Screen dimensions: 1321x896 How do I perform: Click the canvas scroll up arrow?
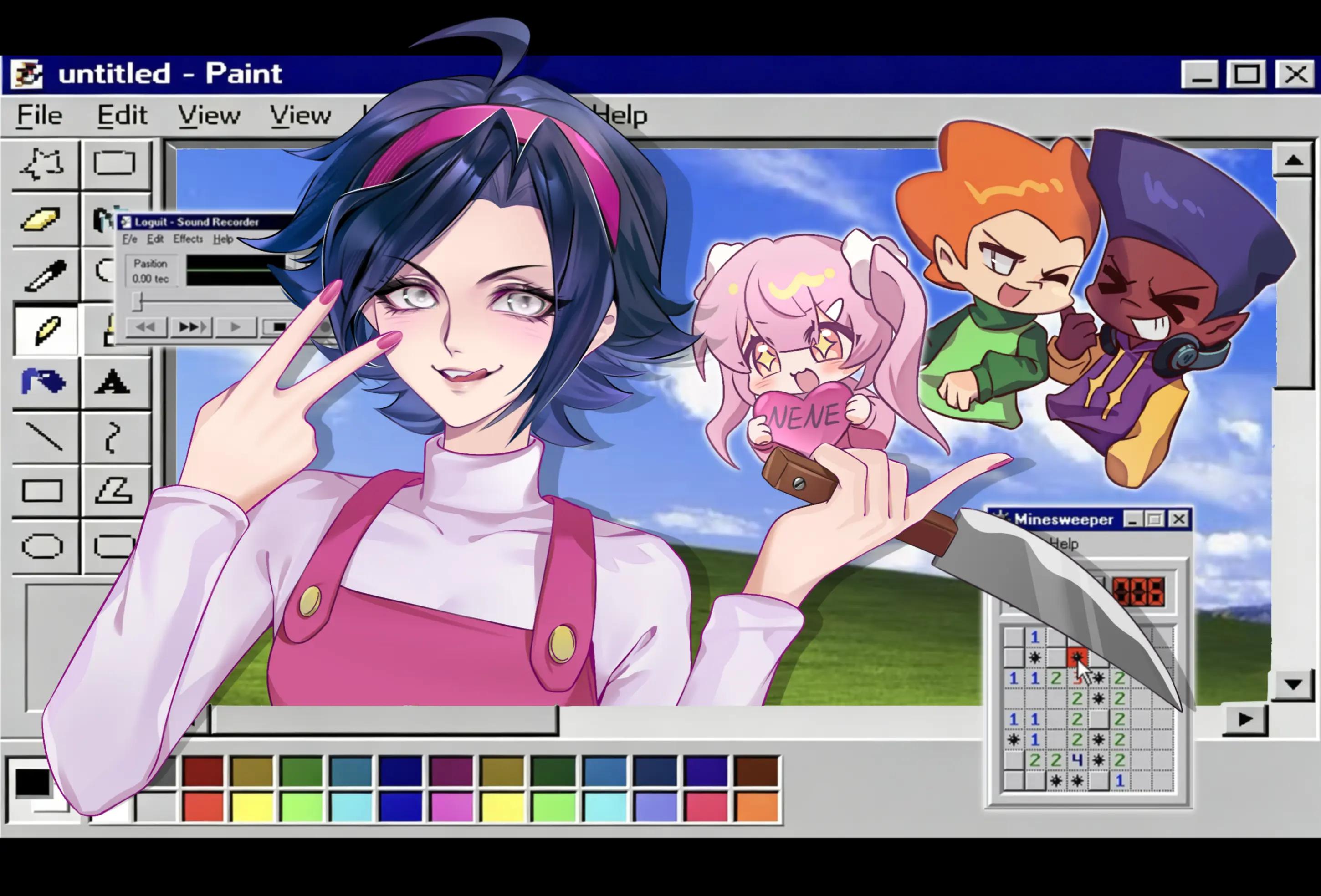click(1294, 161)
